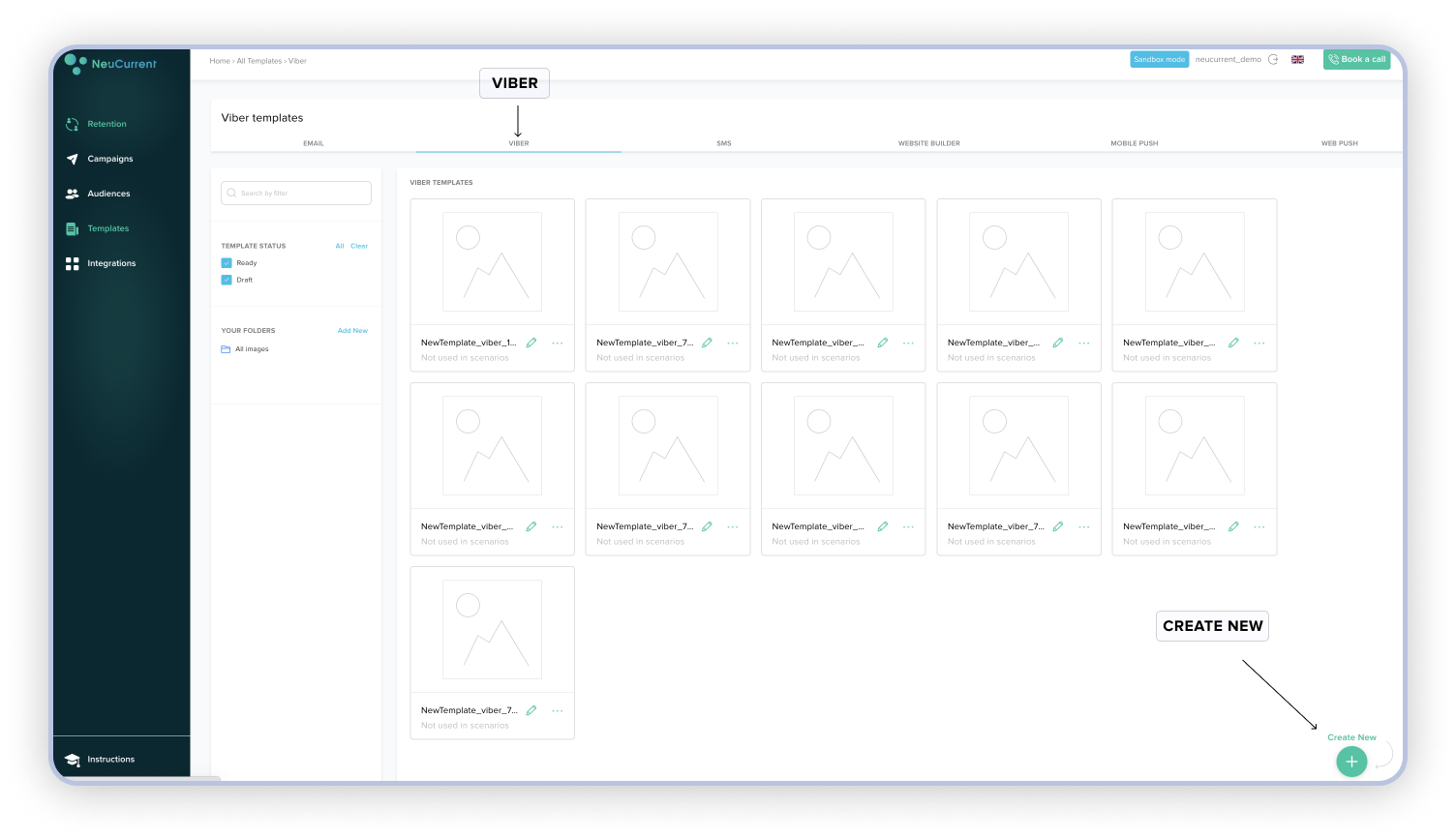Focus the Search by filter field
This screenshot has height=838, width=1456.
point(296,193)
